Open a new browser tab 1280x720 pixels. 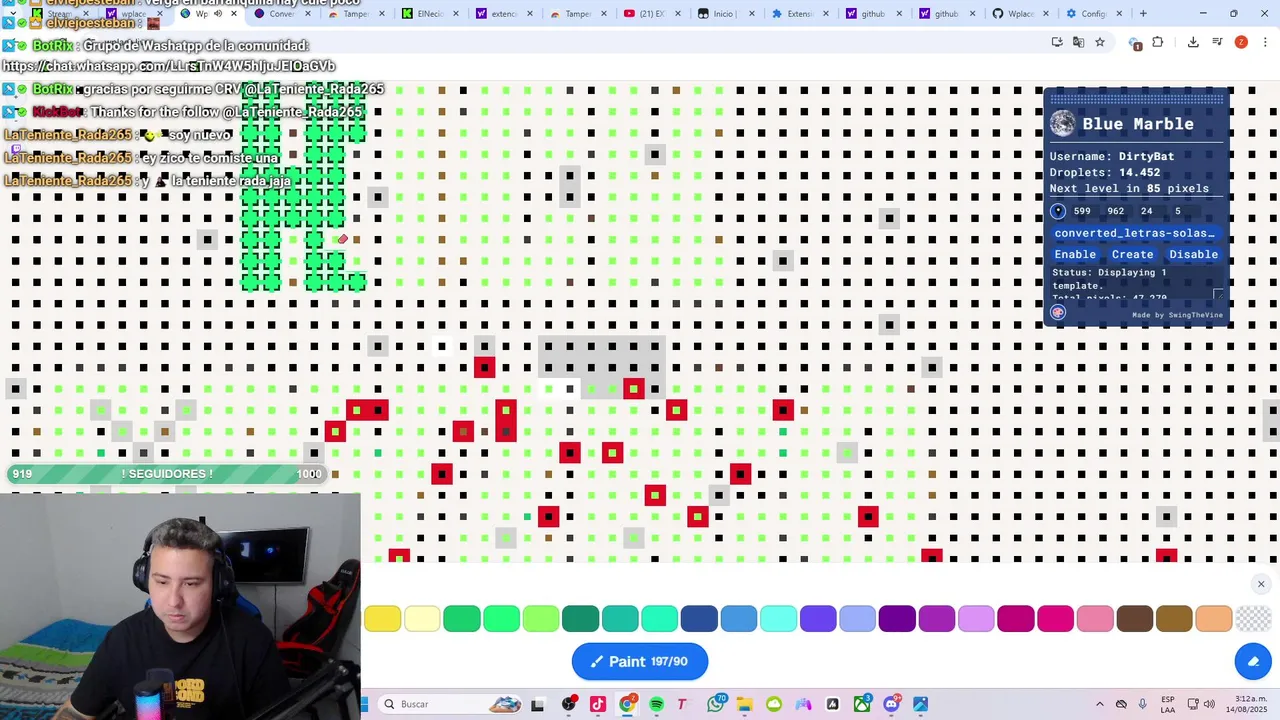(x=1143, y=14)
